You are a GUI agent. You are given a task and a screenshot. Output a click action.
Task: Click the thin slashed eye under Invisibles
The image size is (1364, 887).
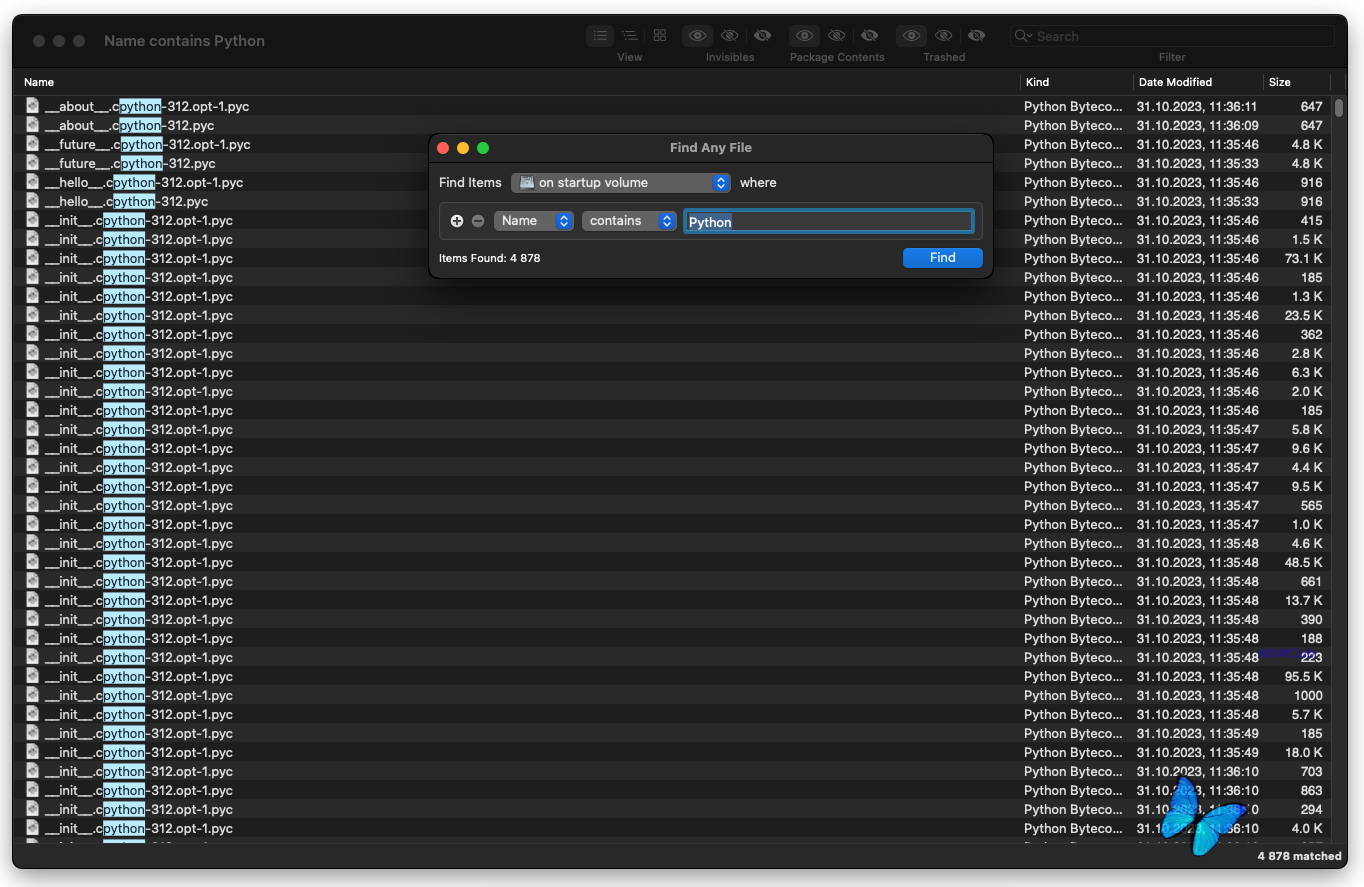click(x=730, y=36)
